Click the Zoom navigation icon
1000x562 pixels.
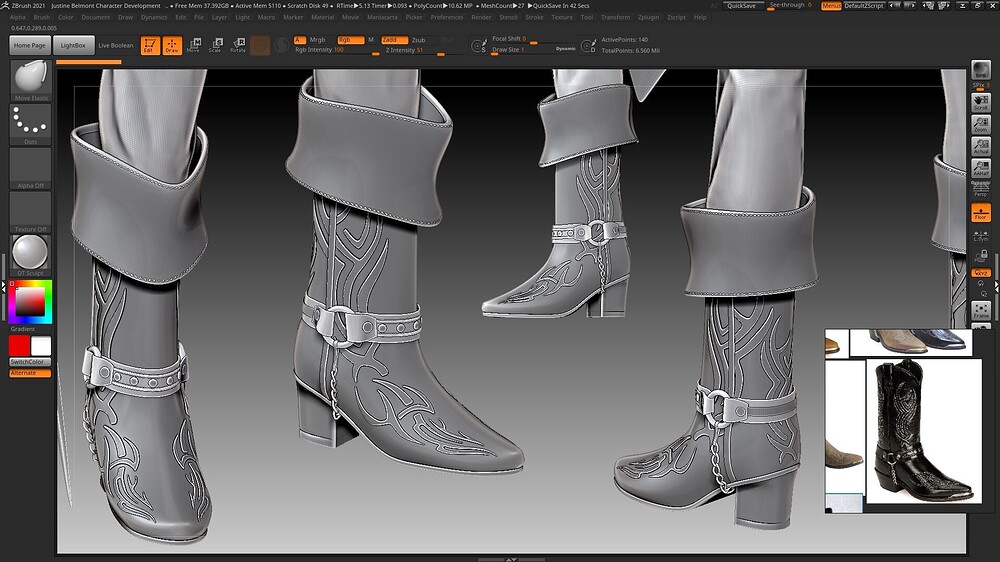(x=981, y=124)
